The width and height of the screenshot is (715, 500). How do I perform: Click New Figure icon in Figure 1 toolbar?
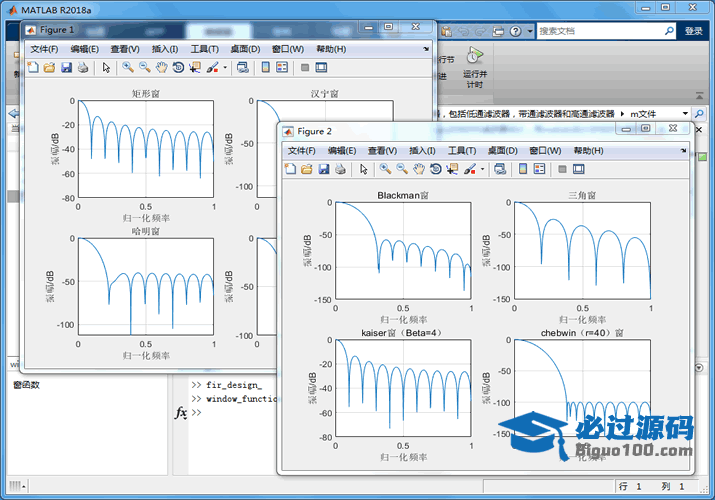(x=33, y=67)
